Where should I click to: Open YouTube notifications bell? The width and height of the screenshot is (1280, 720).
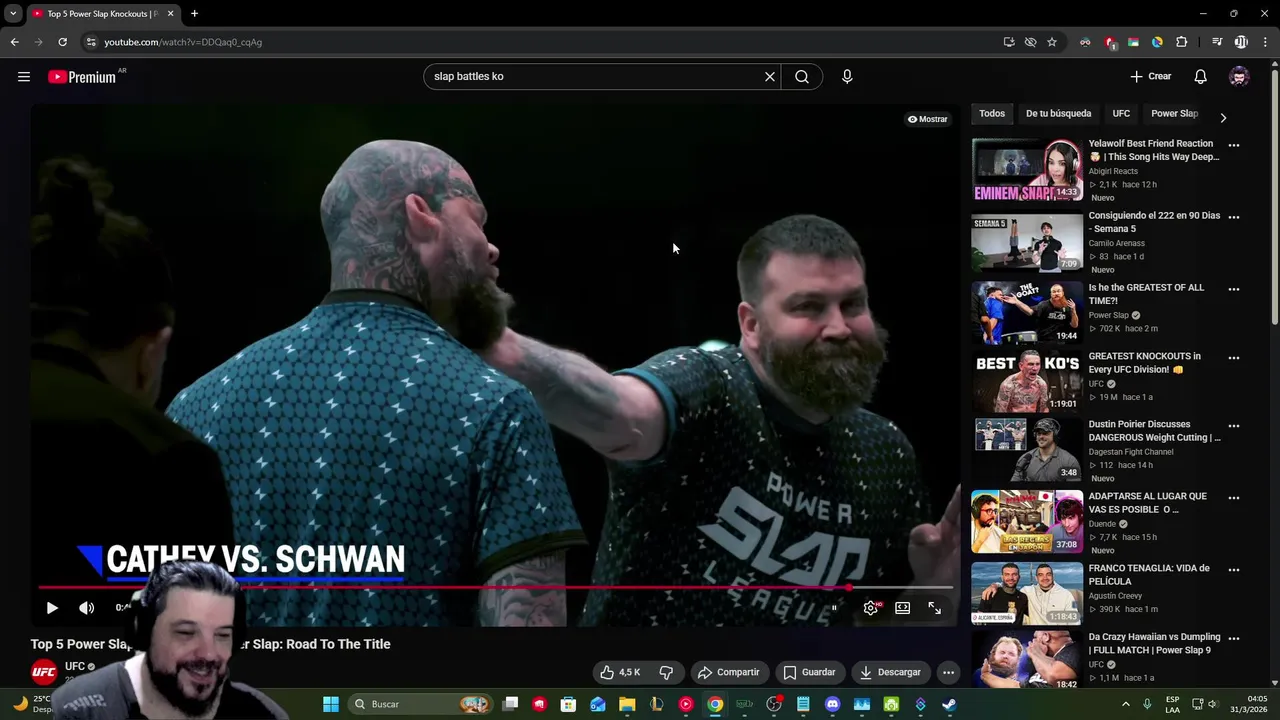pos(1201,77)
